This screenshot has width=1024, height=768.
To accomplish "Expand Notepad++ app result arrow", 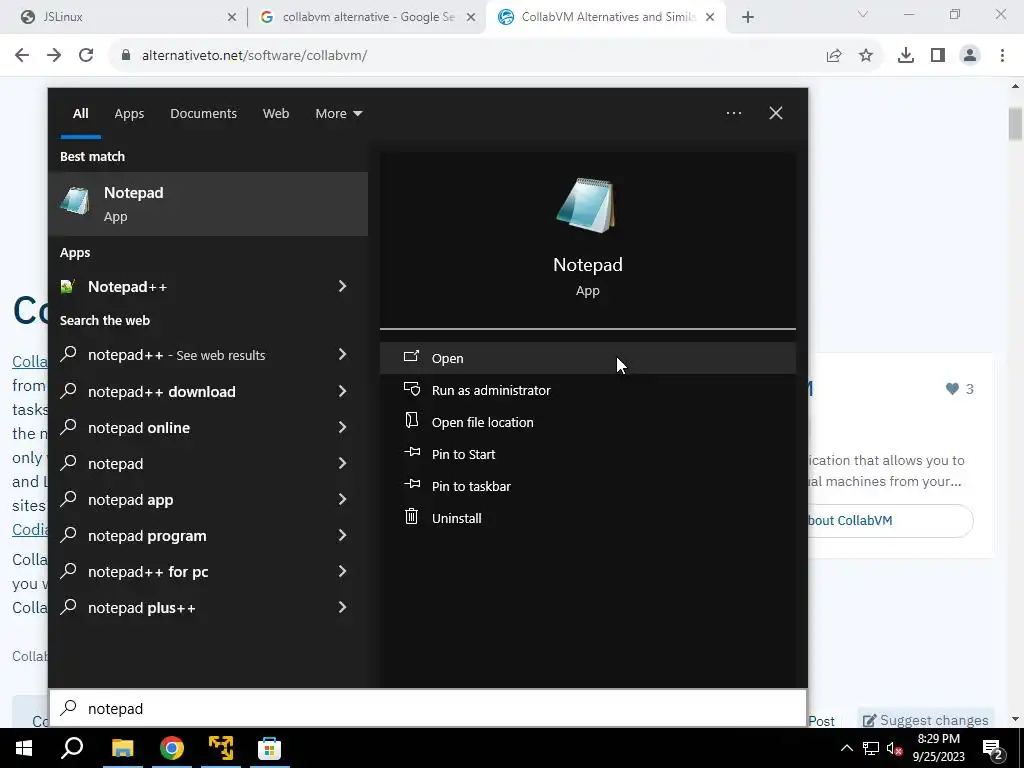I will point(342,286).
